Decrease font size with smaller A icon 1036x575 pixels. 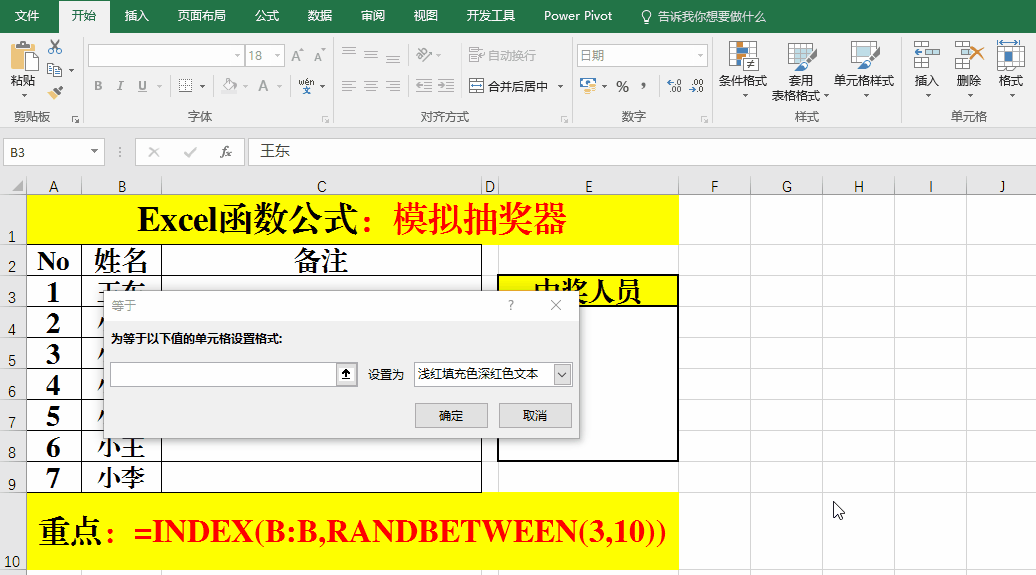[319, 56]
